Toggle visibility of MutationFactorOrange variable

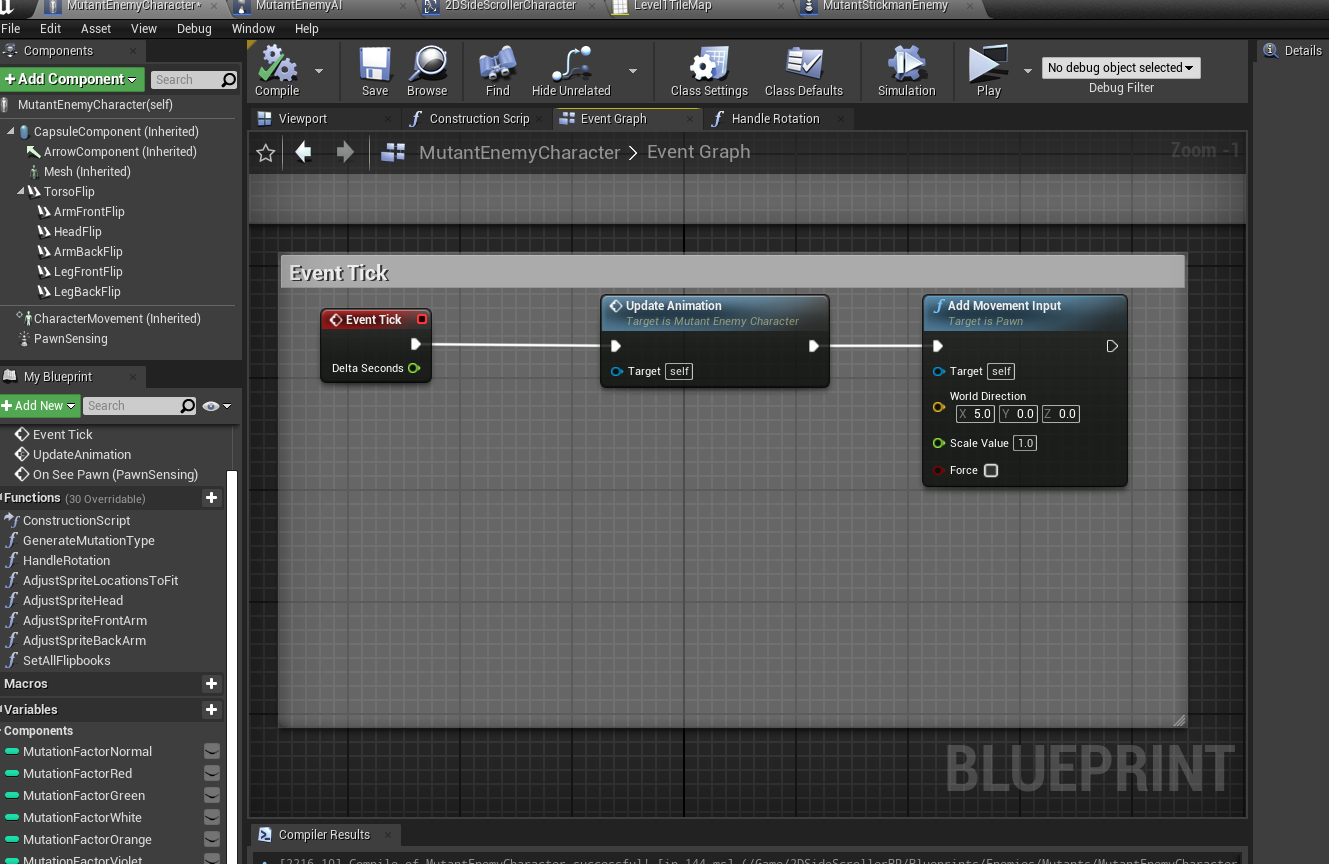pos(212,840)
